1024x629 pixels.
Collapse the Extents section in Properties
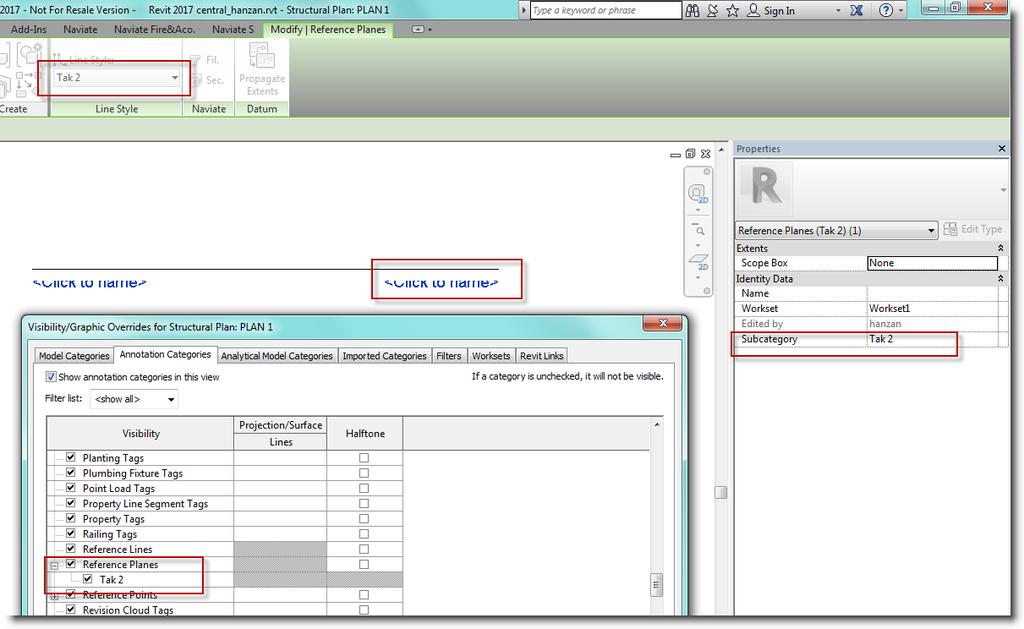(x=1000, y=248)
